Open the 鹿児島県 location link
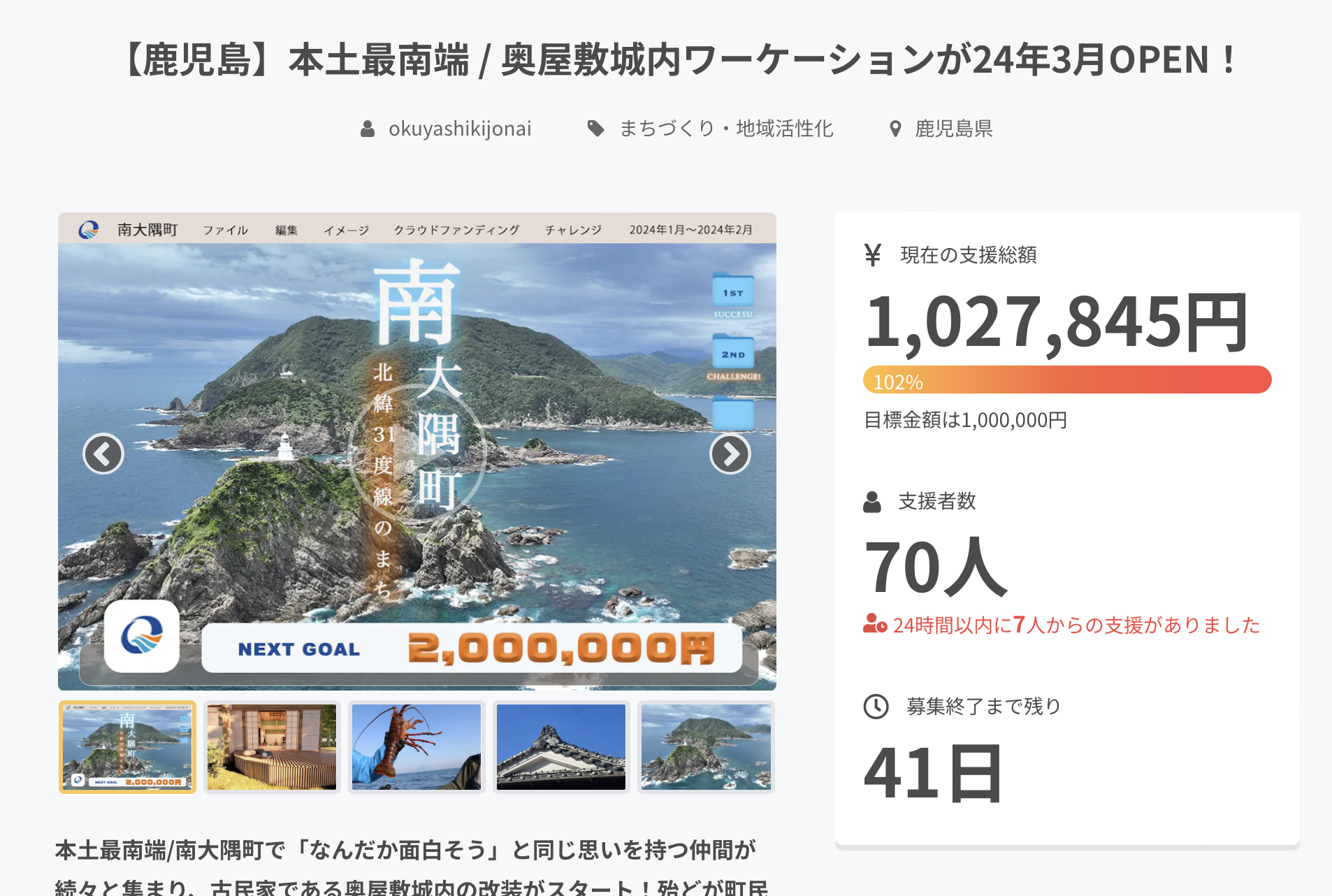The width and height of the screenshot is (1332, 896). tap(954, 129)
